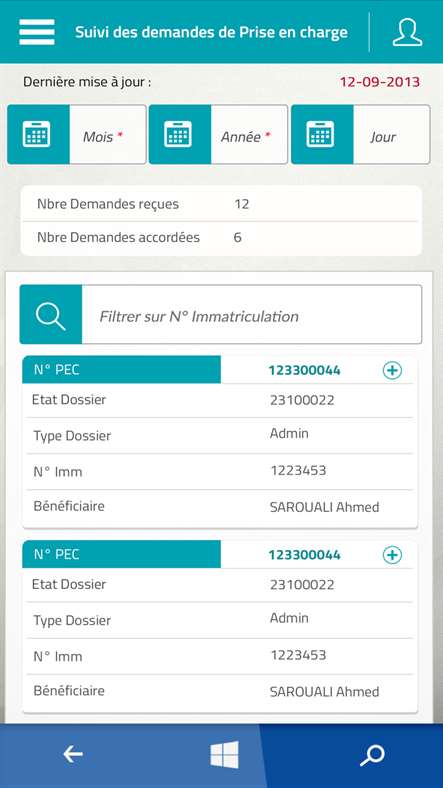Tap the phone search button
443x788 pixels.
click(x=372, y=755)
